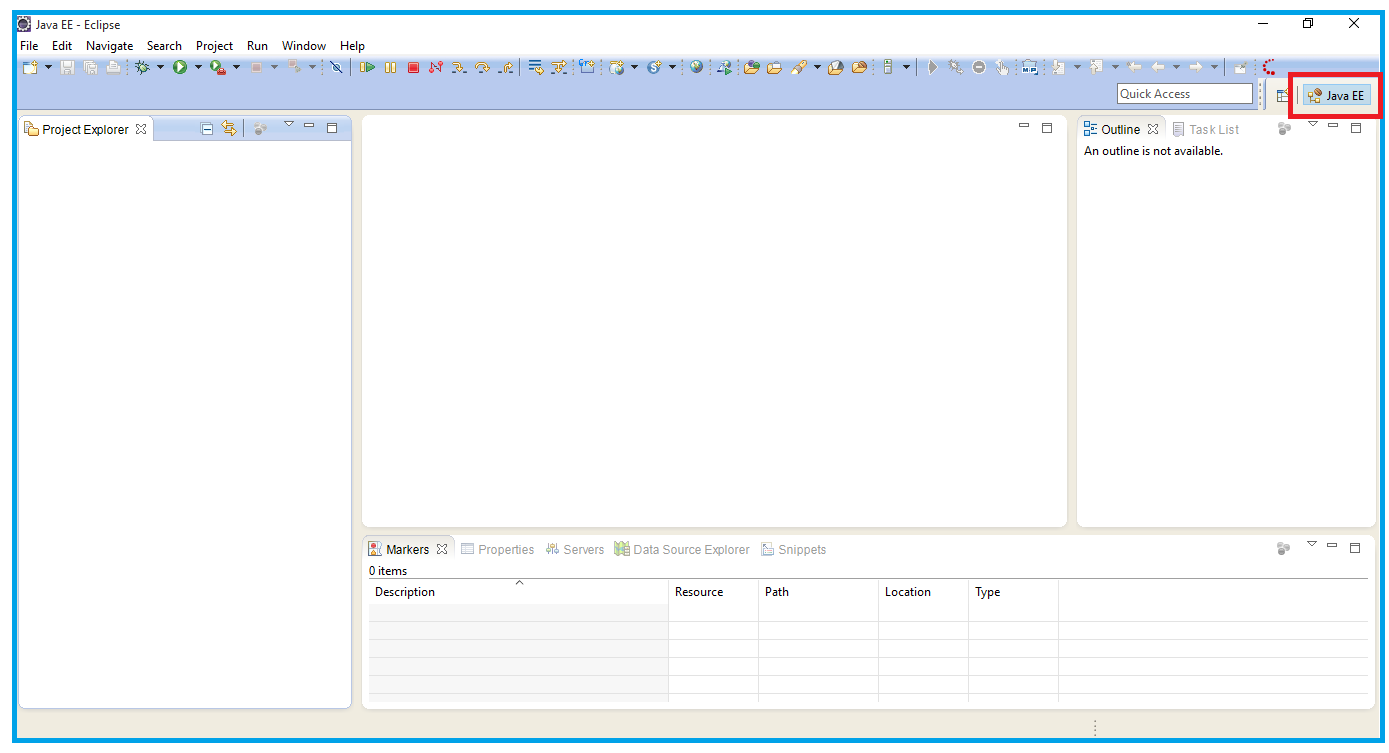Close the Project Explorer tab X

click(141, 129)
